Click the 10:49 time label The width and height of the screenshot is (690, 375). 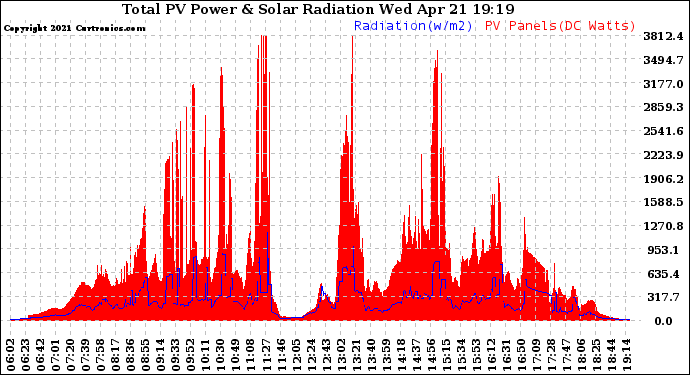[235, 354]
